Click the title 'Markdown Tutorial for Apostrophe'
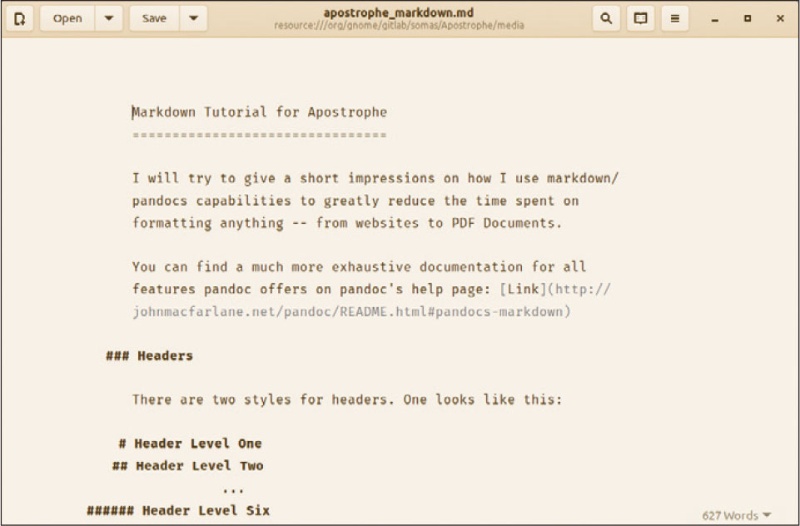800x526 pixels. pyautogui.click(x=260, y=112)
